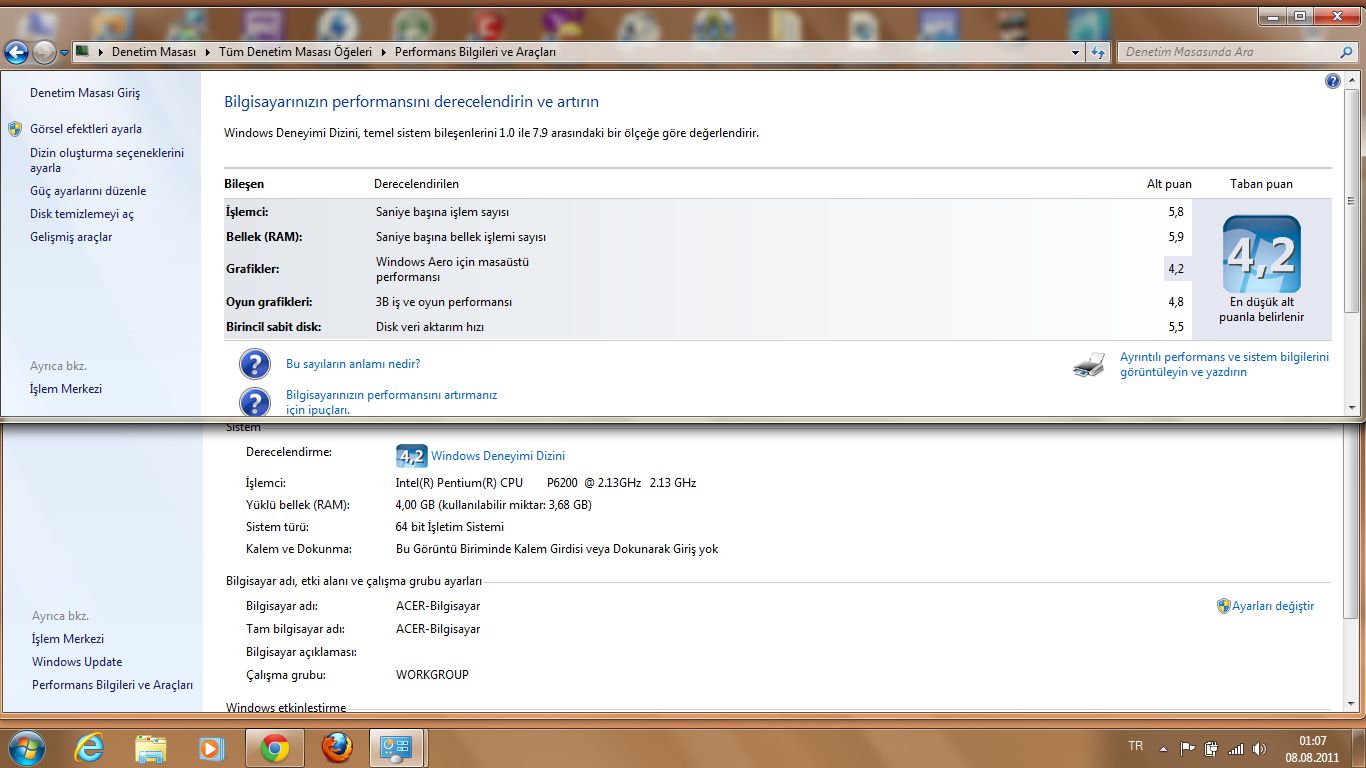Open the address bar history dropdown
This screenshot has width=1366, height=768.
point(1076,52)
